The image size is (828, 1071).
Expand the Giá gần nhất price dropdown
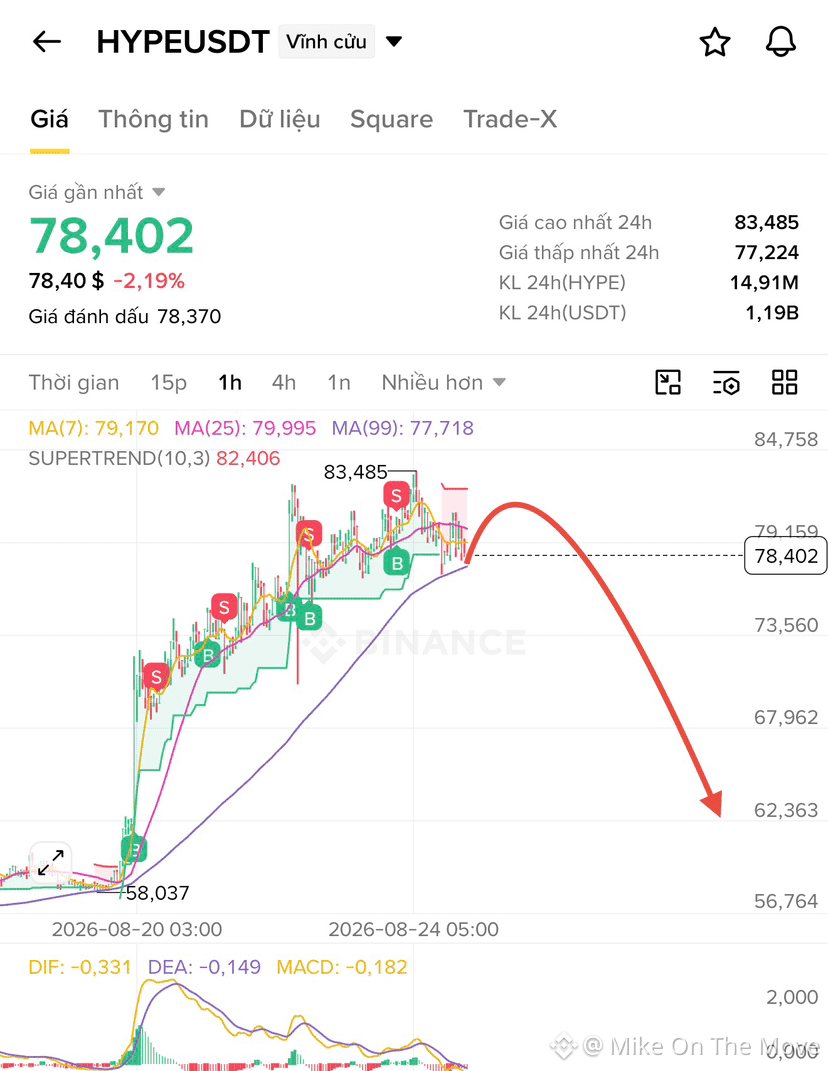point(158,193)
